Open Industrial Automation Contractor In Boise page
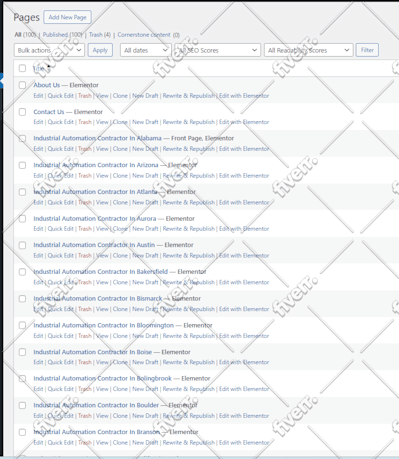This screenshot has height=459, width=399. (93, 352)
